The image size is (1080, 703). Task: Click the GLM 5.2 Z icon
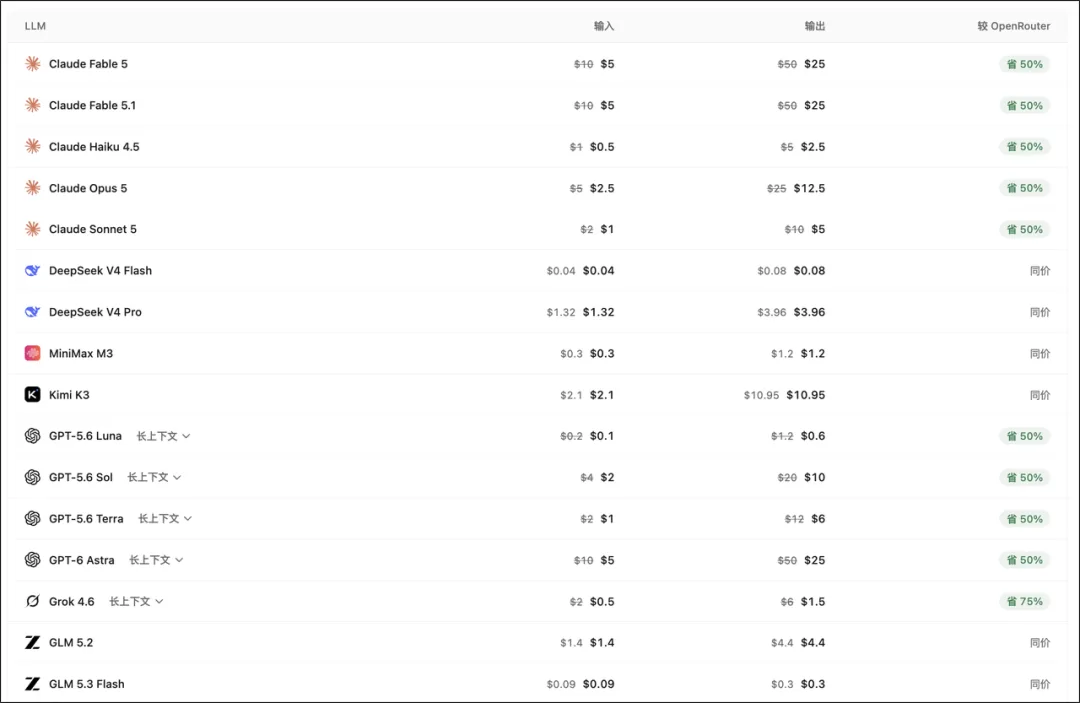32,642
